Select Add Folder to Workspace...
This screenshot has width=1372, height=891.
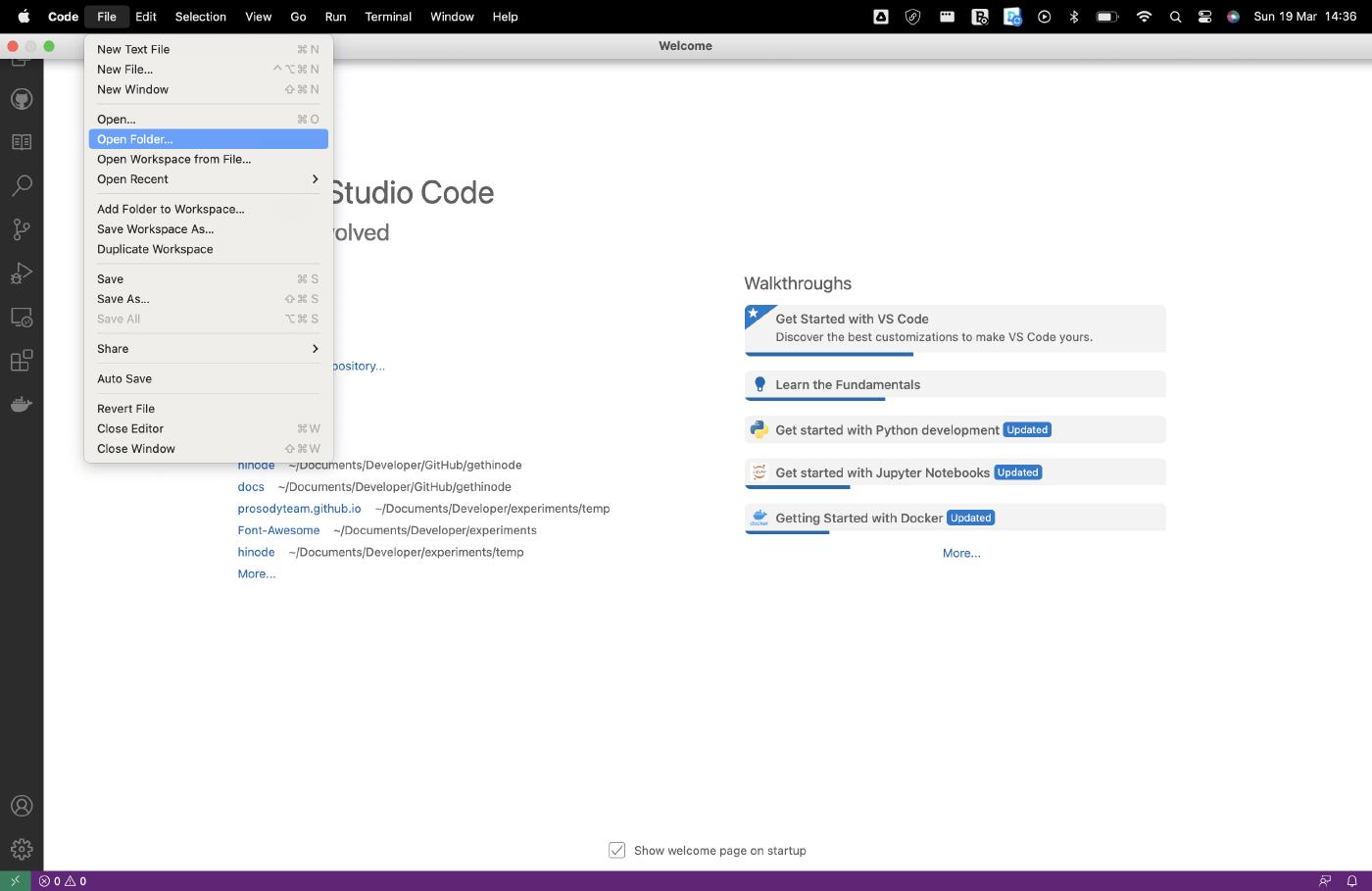coord(208,209)
